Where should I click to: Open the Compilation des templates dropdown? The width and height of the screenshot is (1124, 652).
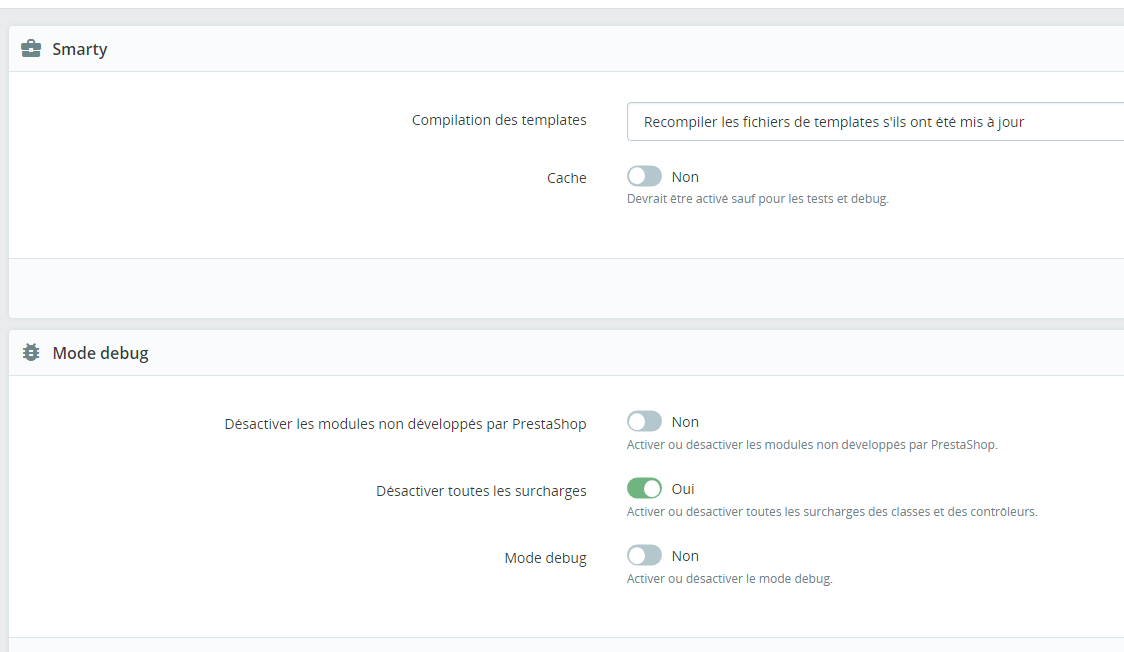click(875, 122)
